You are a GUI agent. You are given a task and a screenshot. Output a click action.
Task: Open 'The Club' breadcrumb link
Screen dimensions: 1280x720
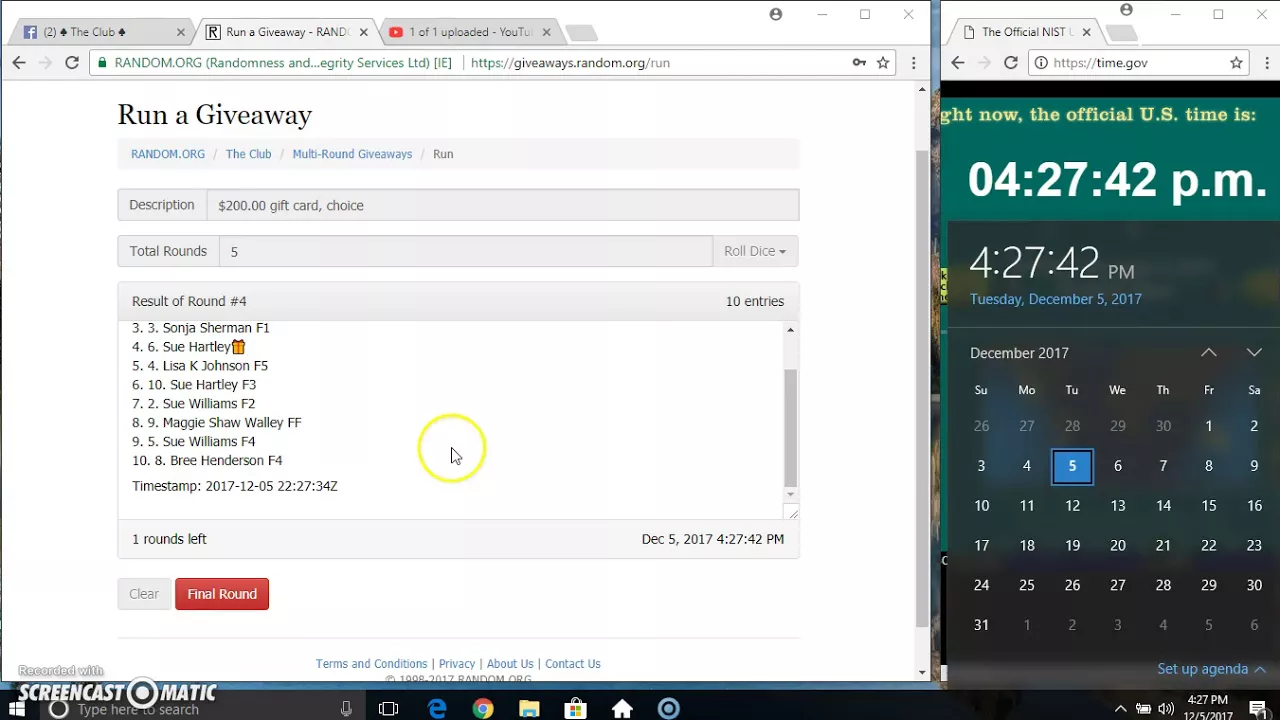pos(248,154)
